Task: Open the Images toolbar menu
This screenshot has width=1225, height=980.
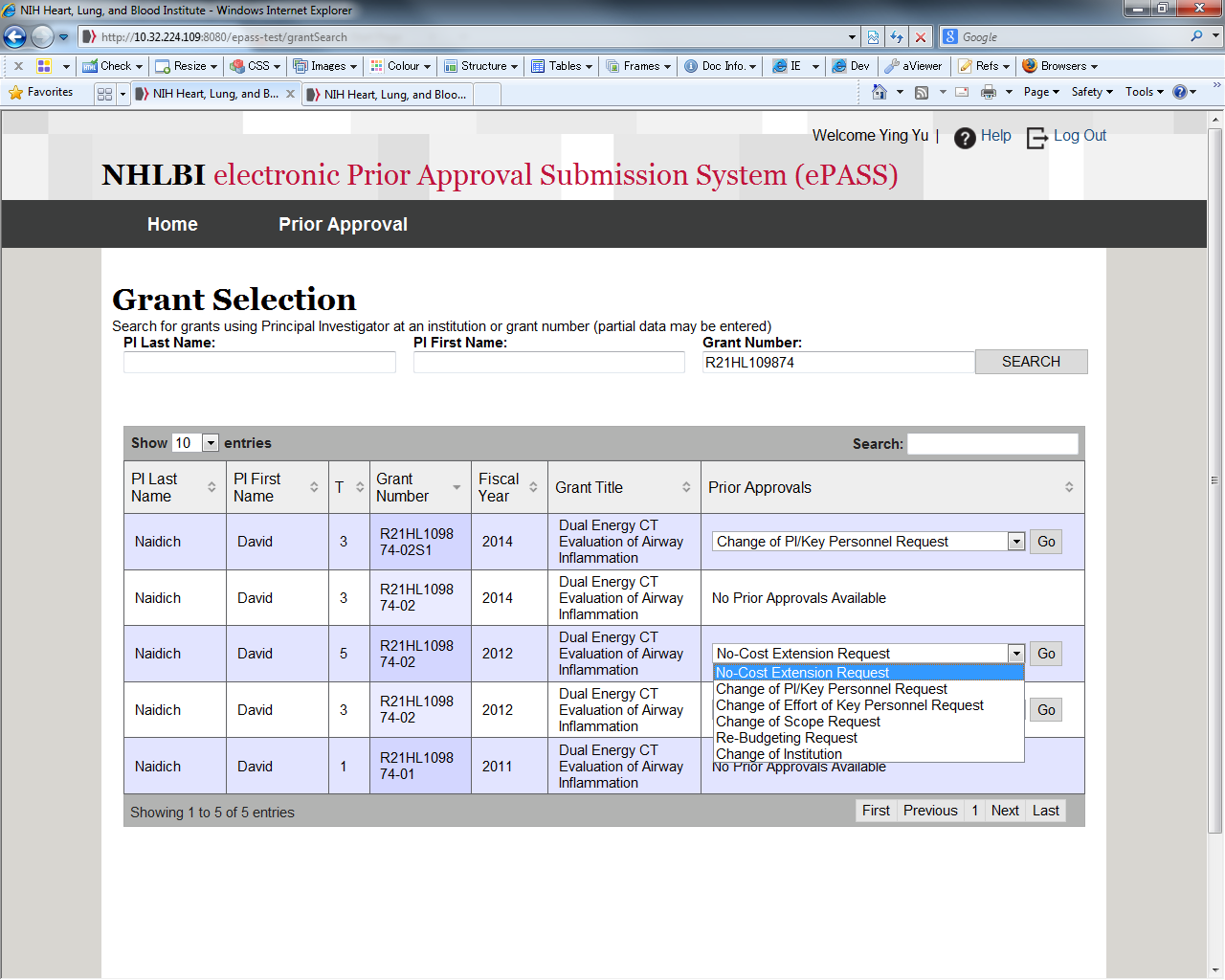Action: (325, 66)
